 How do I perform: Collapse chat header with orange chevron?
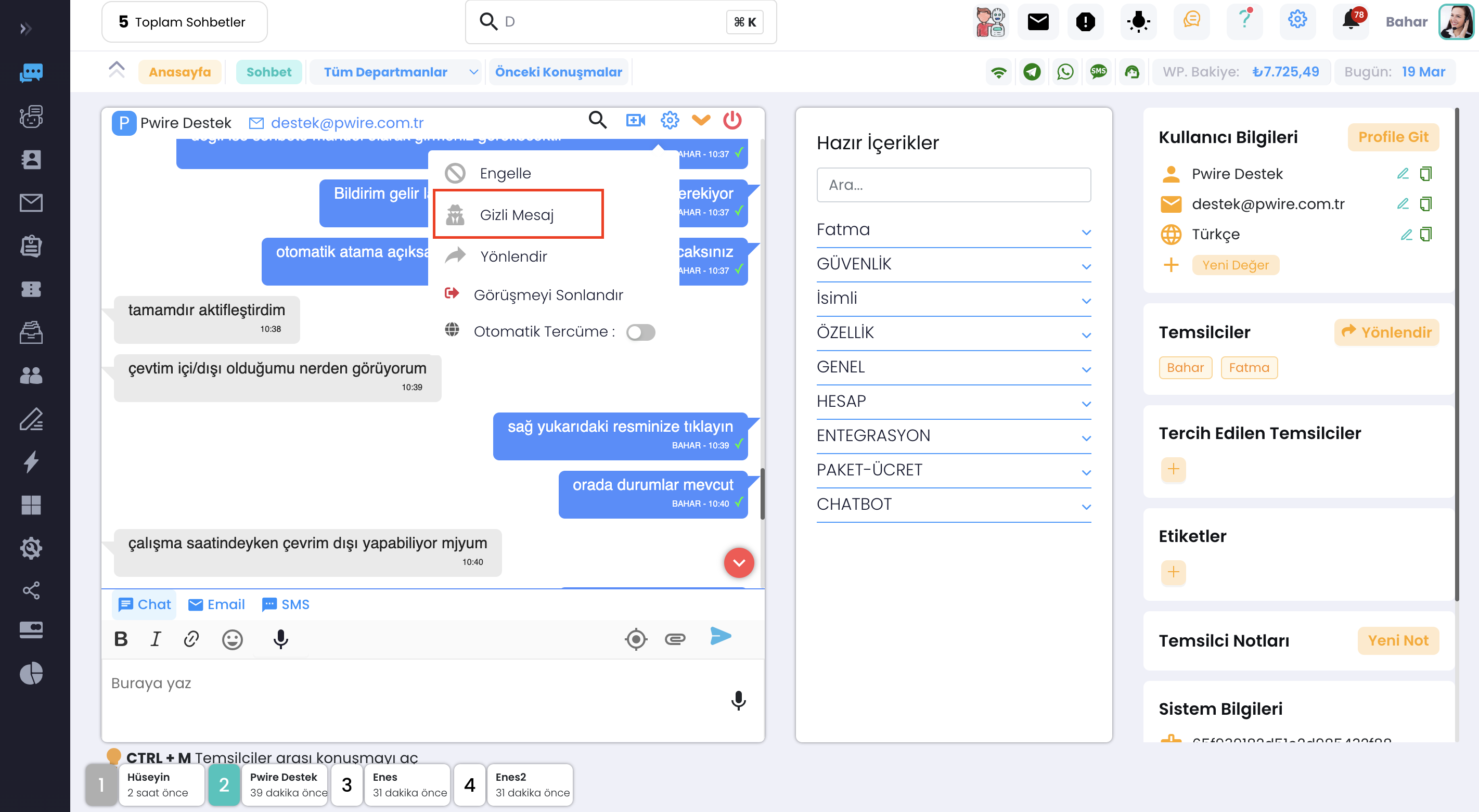(701, 120)
